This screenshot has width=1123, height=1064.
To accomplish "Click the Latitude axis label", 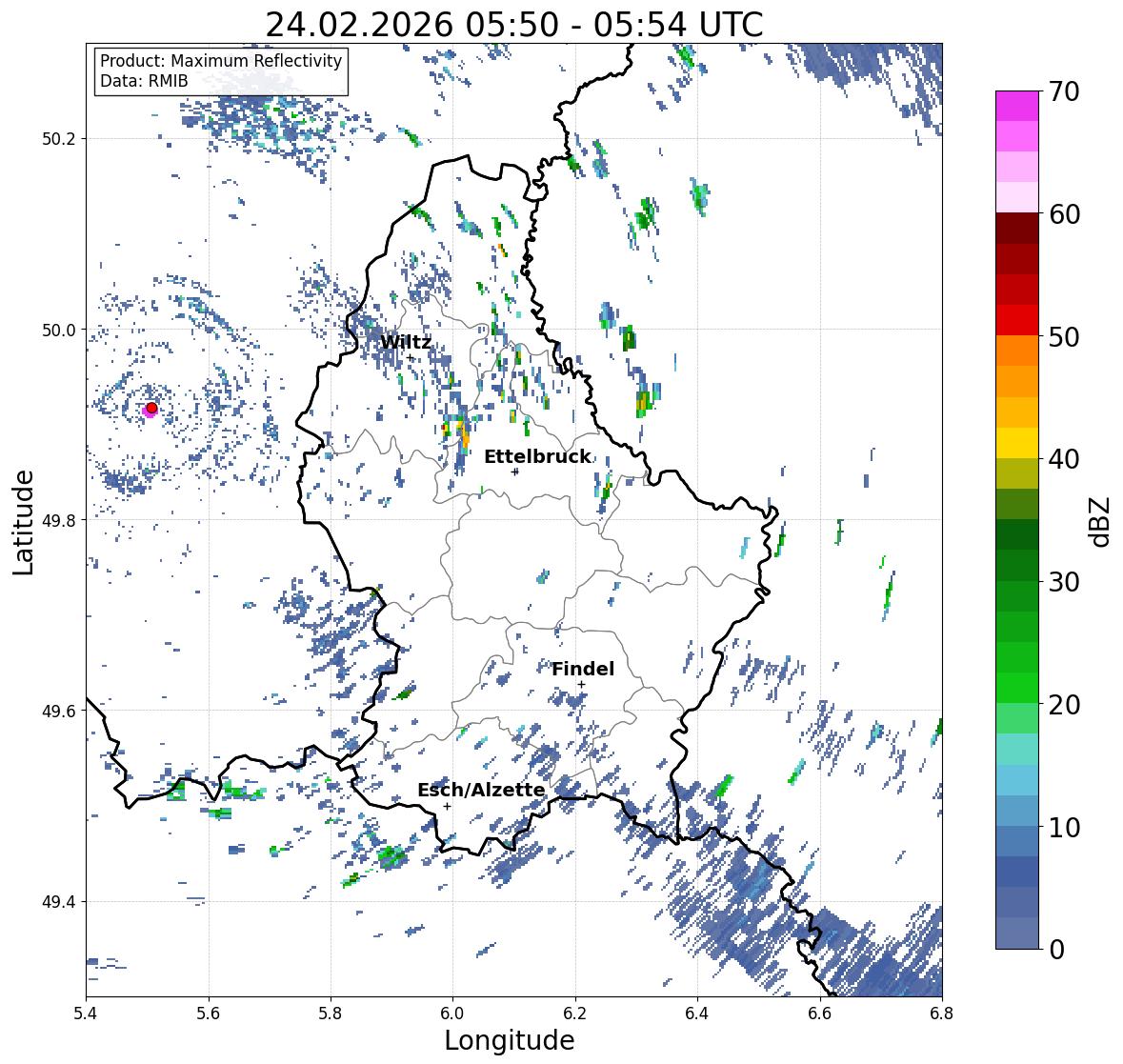I will point(23,522).
